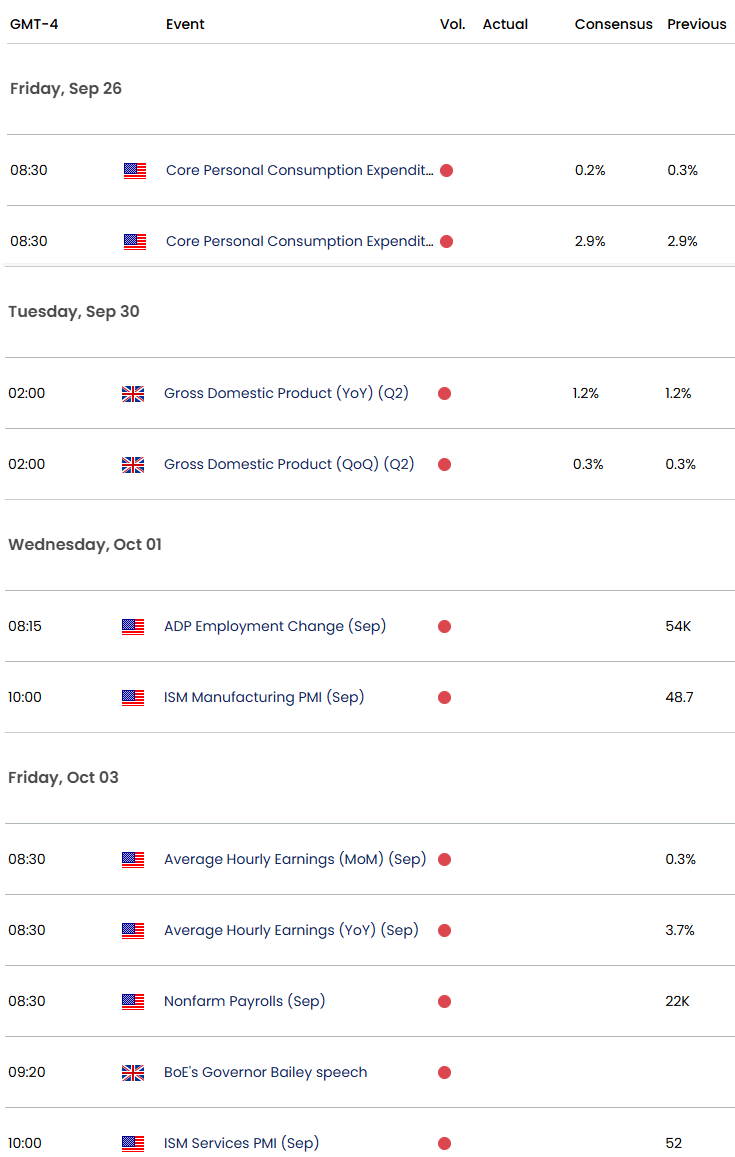Click the GMT-4 timezone header

tap(32, 24)
